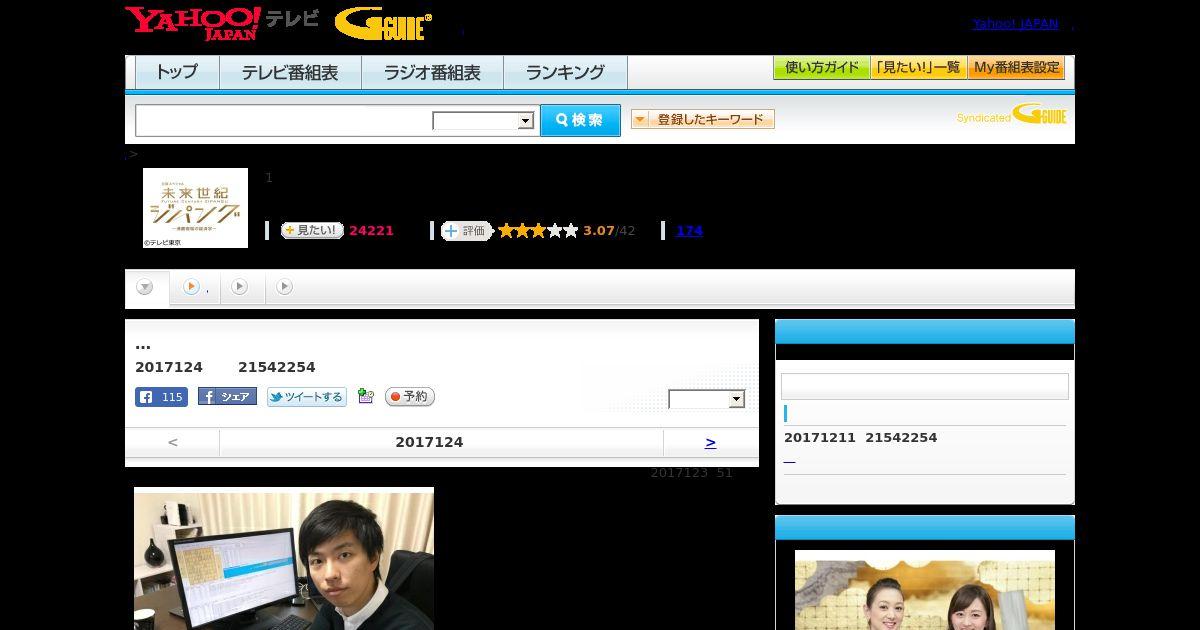Expand the dropdown beside the 予約 row
1200x630 pixels.
pyautogui.click(x=707, y=399)
